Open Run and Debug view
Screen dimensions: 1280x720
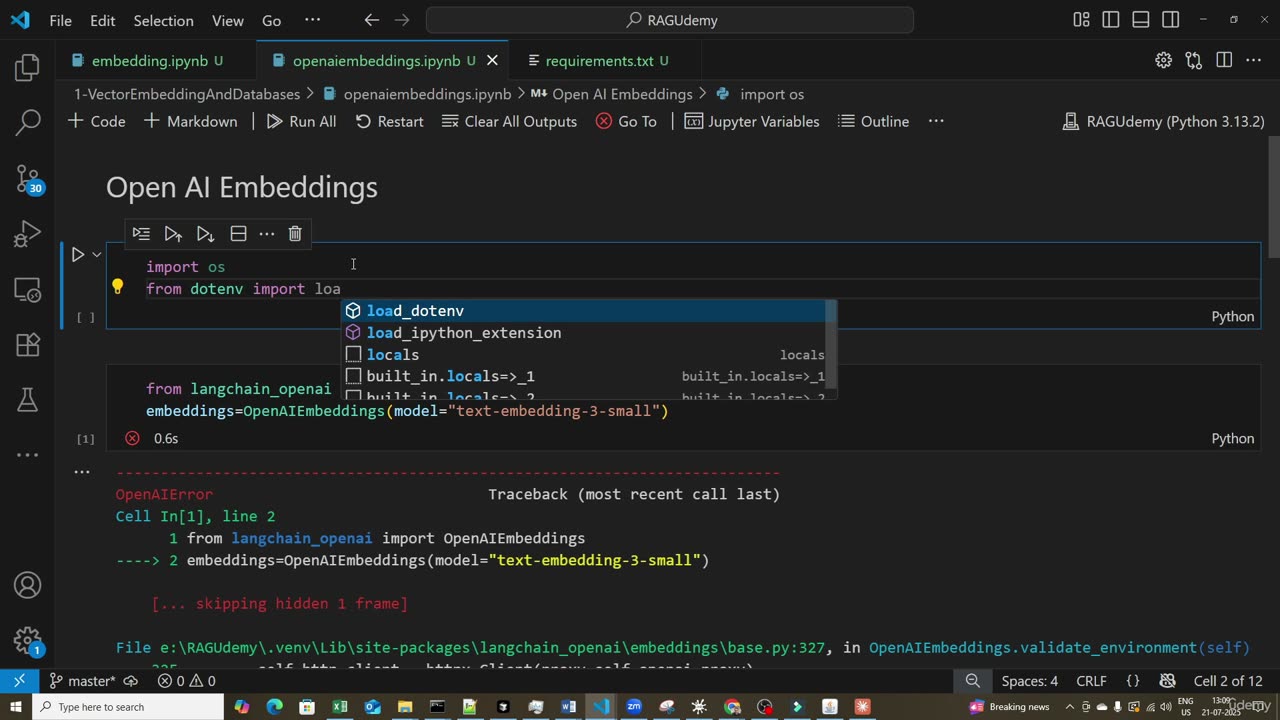(x=27, y=235)
